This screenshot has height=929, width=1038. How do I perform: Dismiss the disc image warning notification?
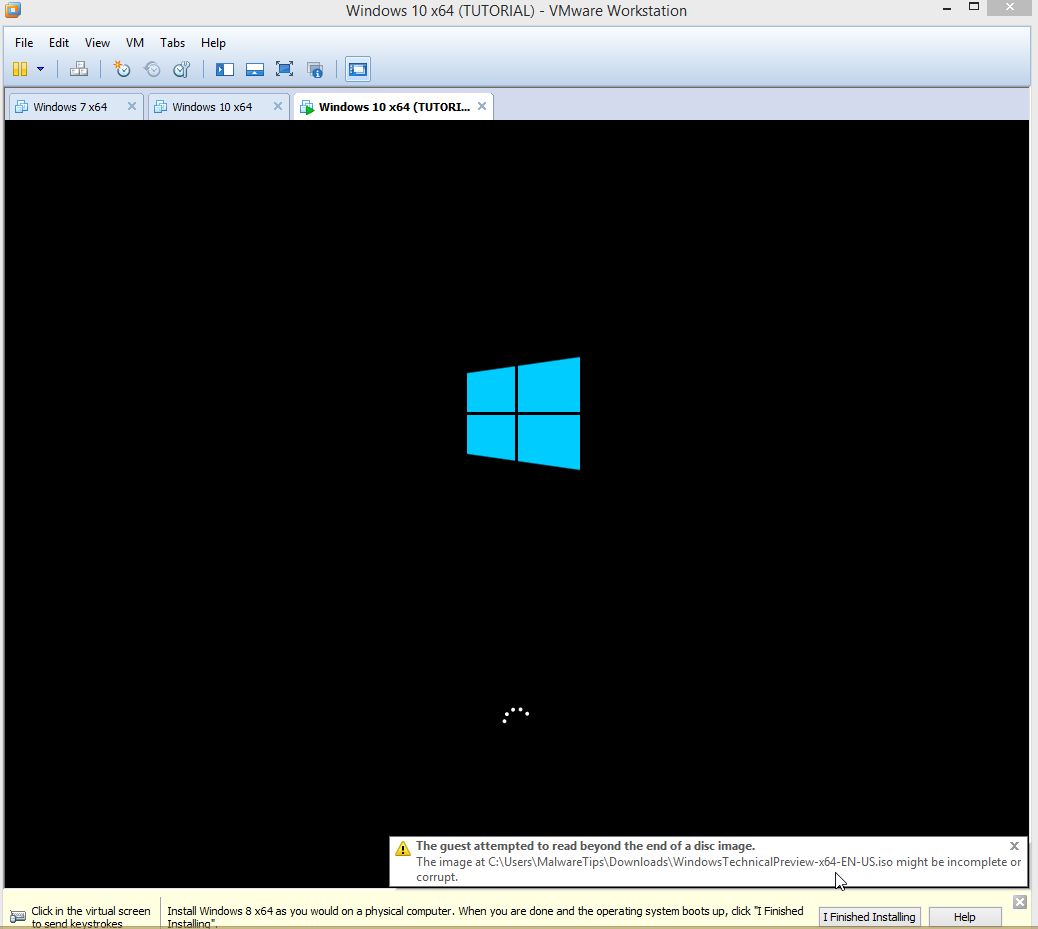click(1014, 846)
